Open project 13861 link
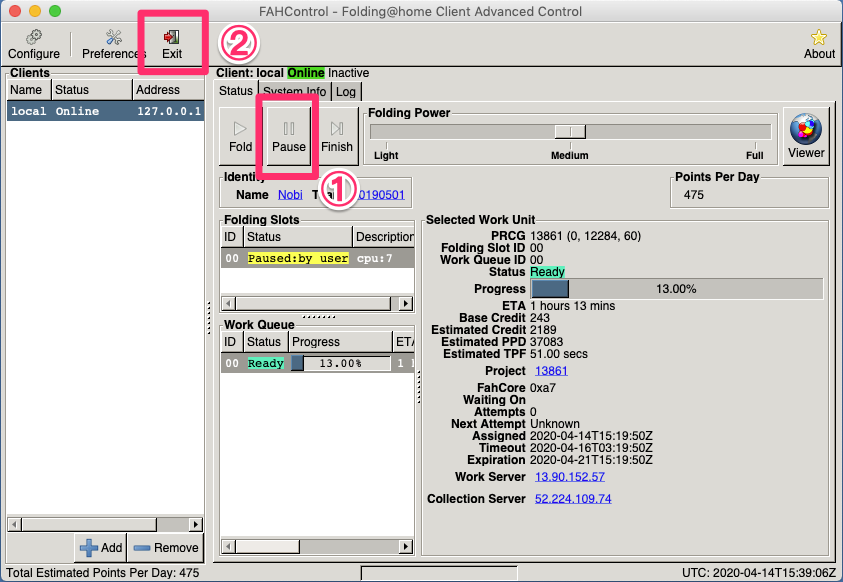Screen dimensions: 843x582 [551, 371]
